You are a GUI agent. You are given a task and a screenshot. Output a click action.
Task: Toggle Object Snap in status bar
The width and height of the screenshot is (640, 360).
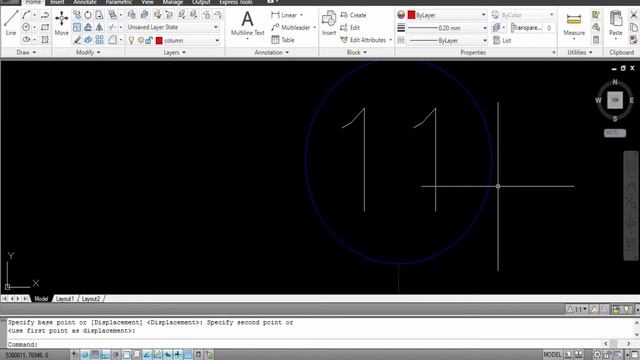point(126,354)
